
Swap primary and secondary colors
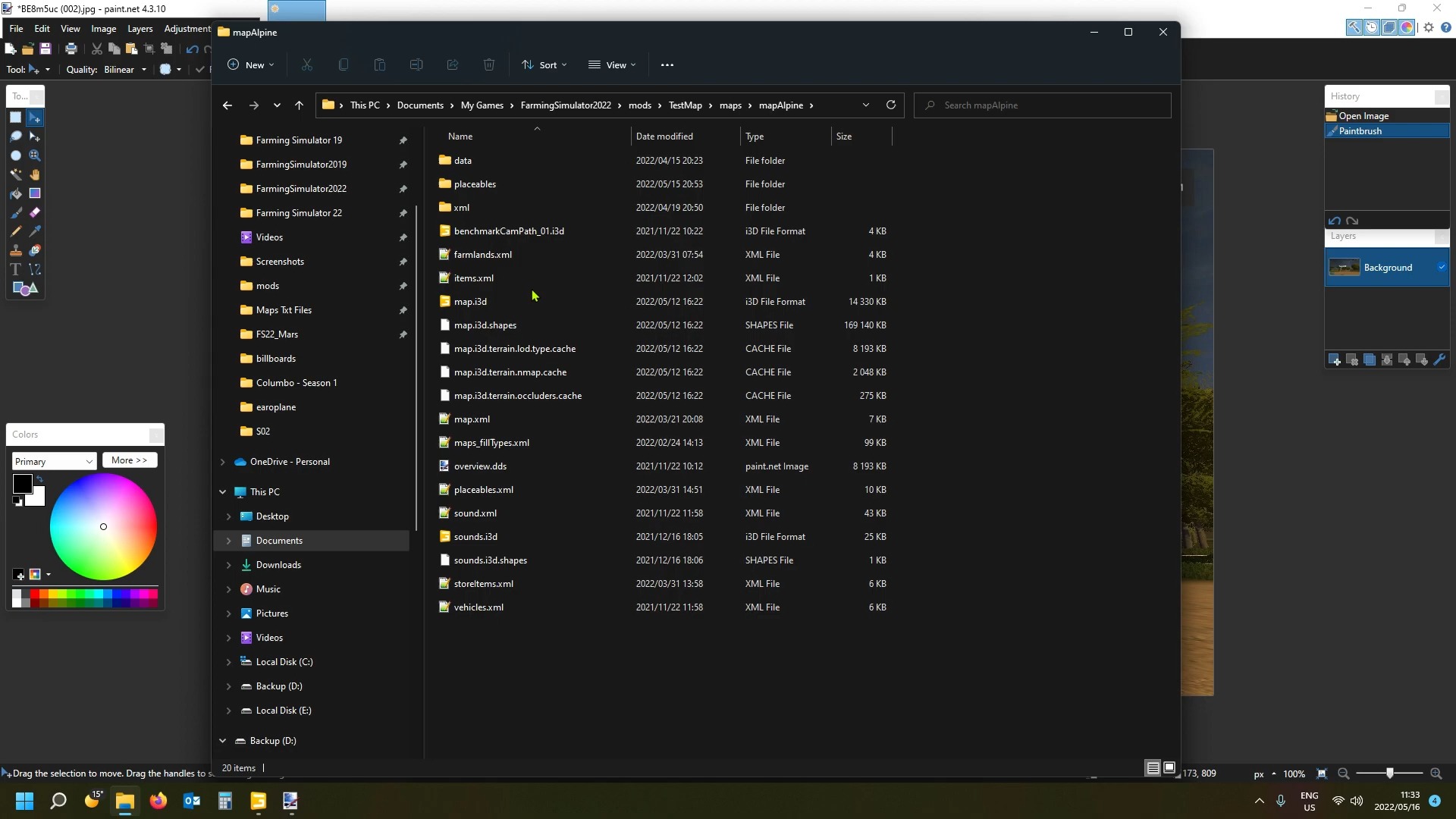click(39, 479)
